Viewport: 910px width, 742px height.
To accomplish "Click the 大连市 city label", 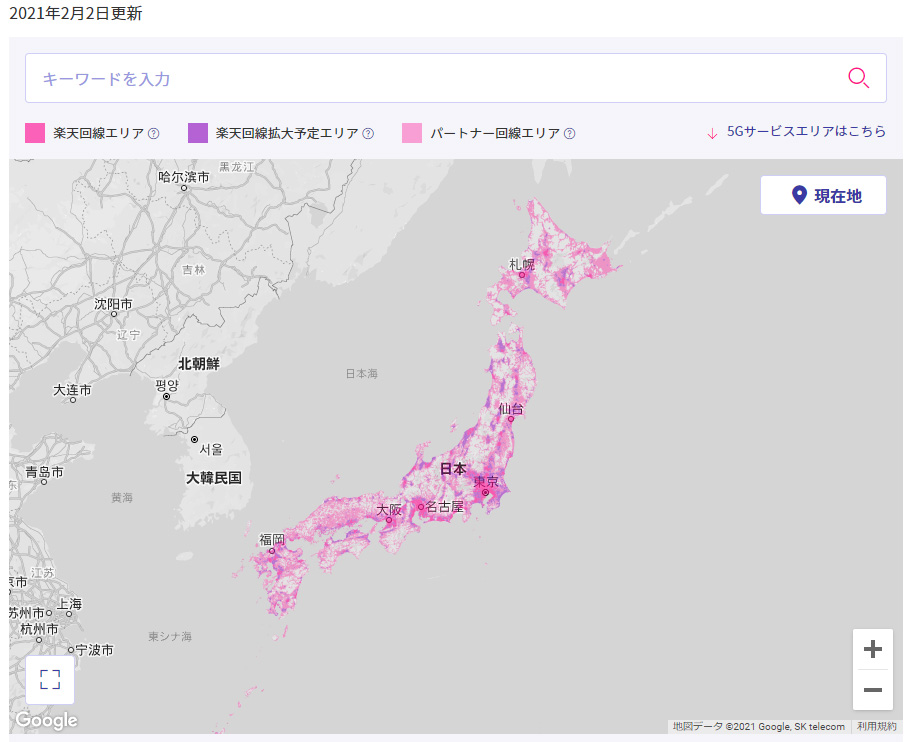I will pyautogui.click(x=72, y=390).
